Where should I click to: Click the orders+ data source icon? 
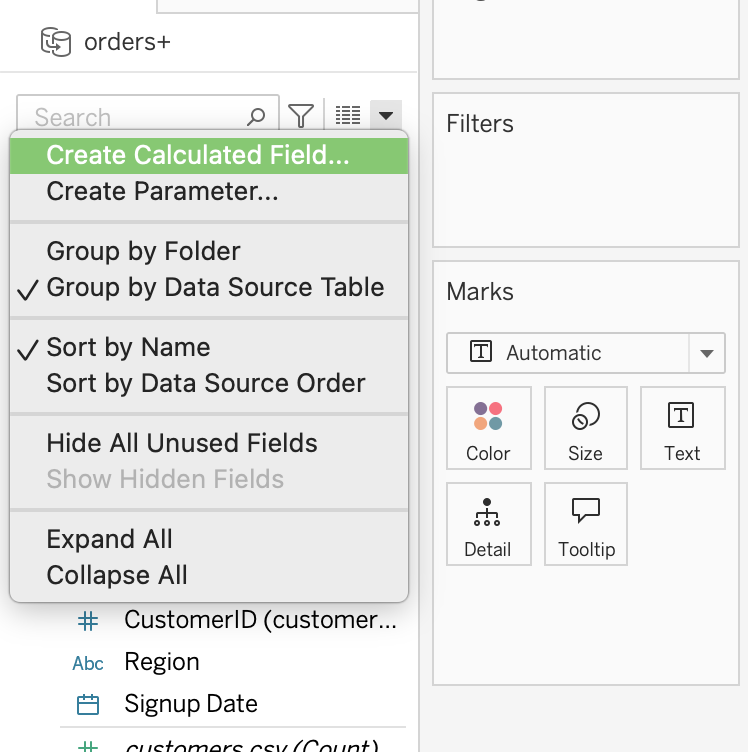(56, 42)
